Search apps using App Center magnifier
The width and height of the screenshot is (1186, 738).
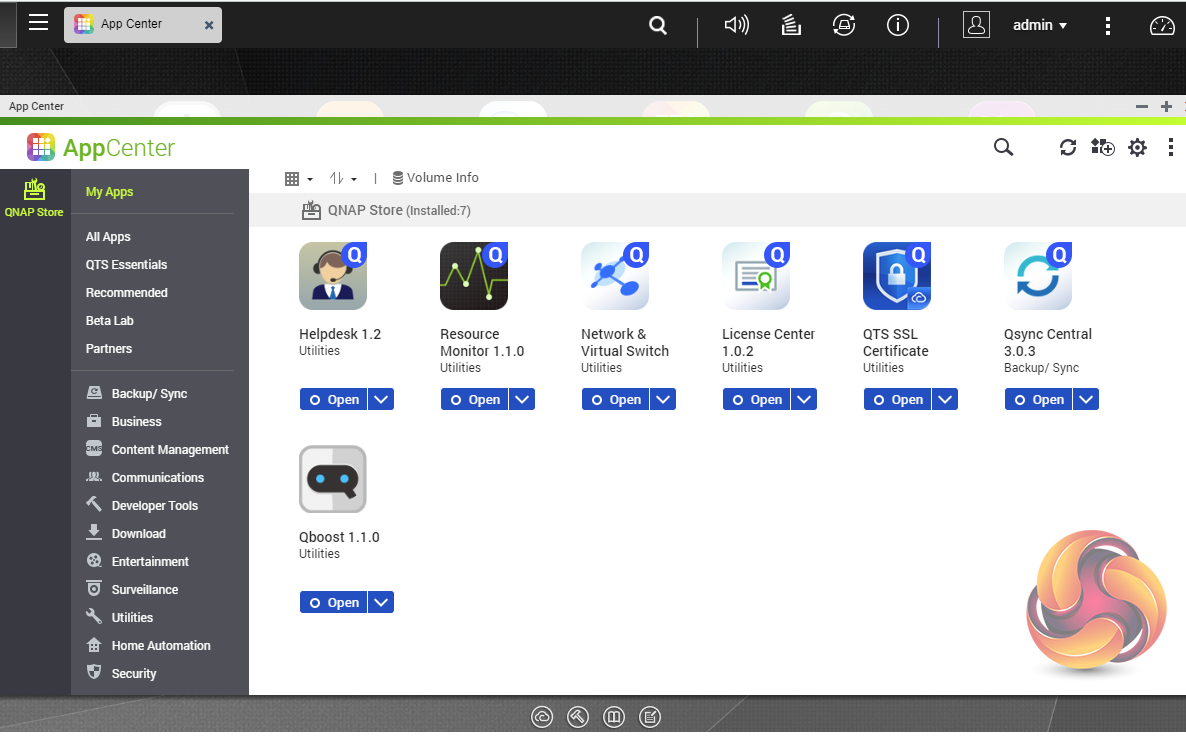1003,147
